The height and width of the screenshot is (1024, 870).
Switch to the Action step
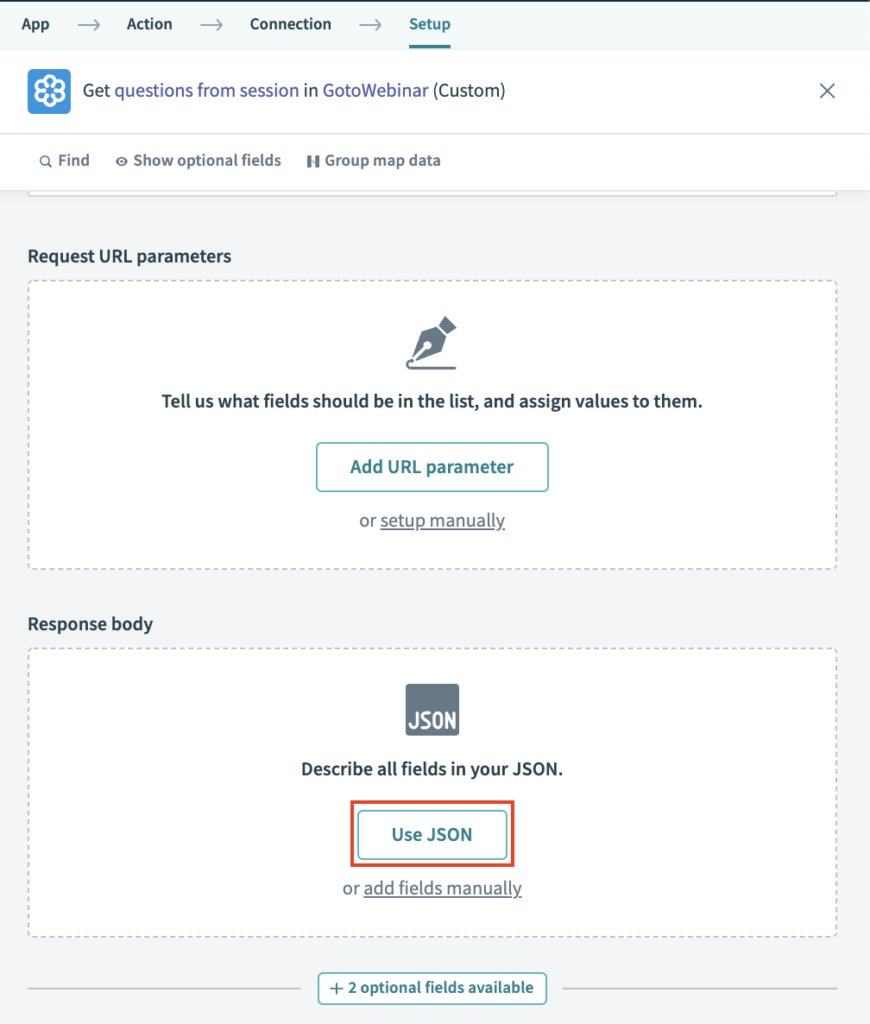[149, 24]
